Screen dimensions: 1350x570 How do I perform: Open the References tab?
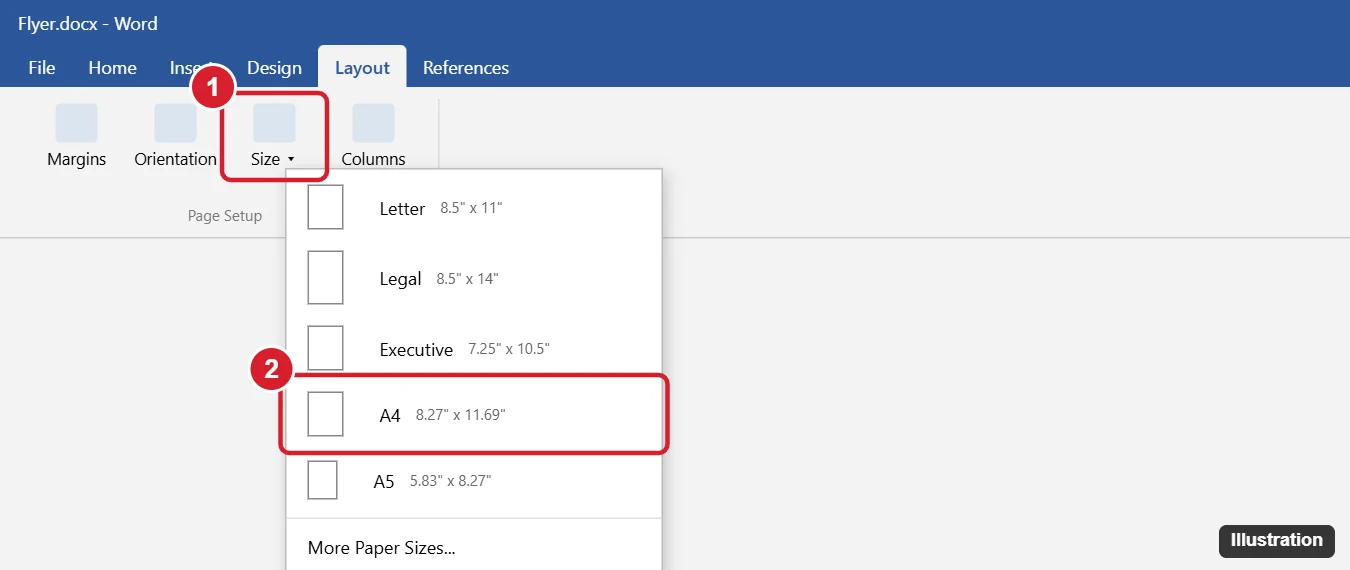tap(466, 68)
